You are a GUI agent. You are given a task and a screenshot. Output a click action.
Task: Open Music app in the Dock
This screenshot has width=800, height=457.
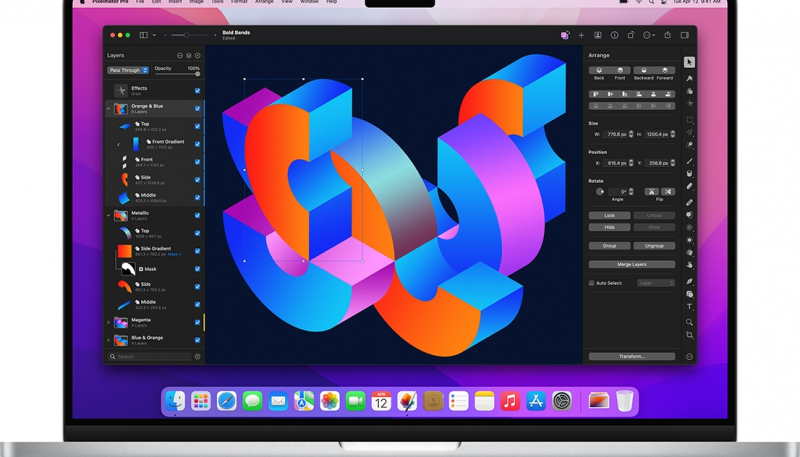(510, 401)
